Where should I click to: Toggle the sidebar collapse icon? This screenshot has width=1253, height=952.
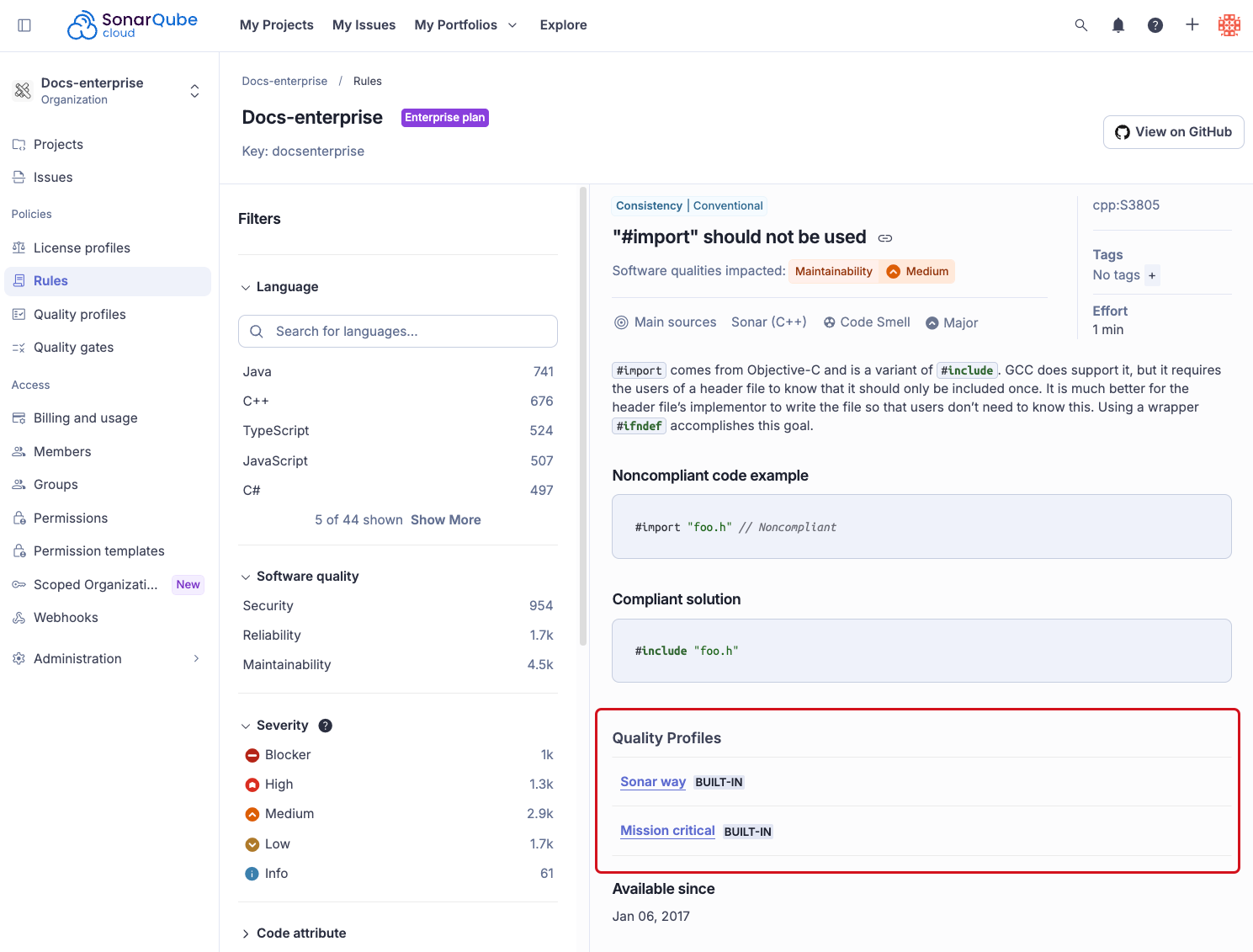point(24,25)
